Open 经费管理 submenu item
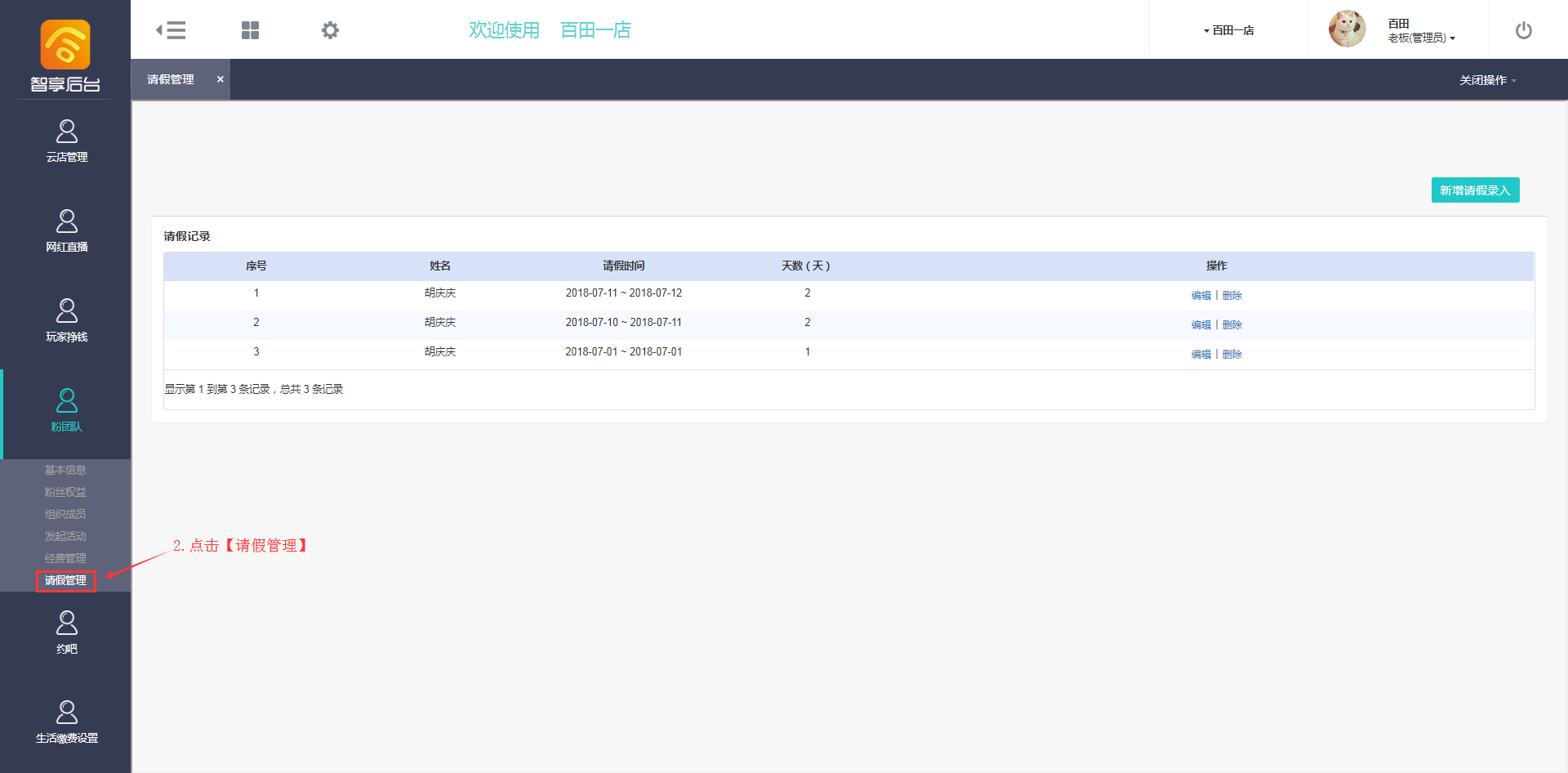Viewport: 1568px width, 773px height. (x=65, y=558)
